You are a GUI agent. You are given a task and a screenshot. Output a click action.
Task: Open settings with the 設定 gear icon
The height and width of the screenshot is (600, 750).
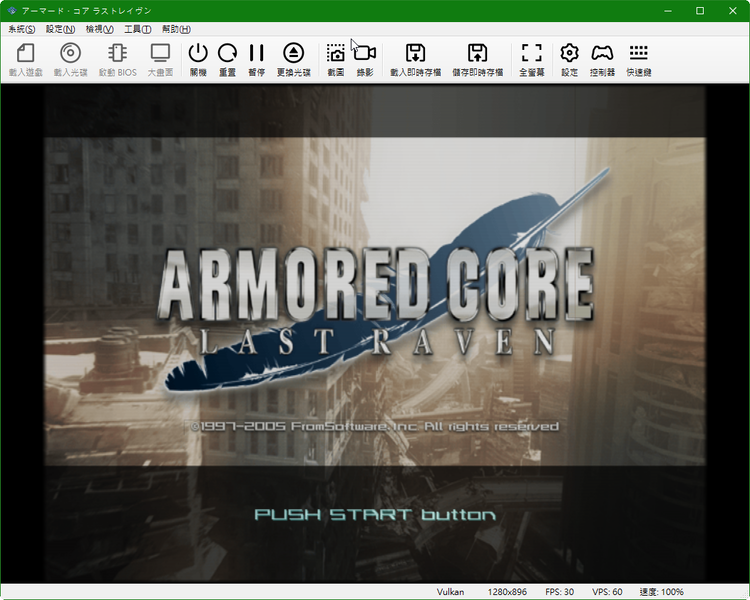point(569,59)
